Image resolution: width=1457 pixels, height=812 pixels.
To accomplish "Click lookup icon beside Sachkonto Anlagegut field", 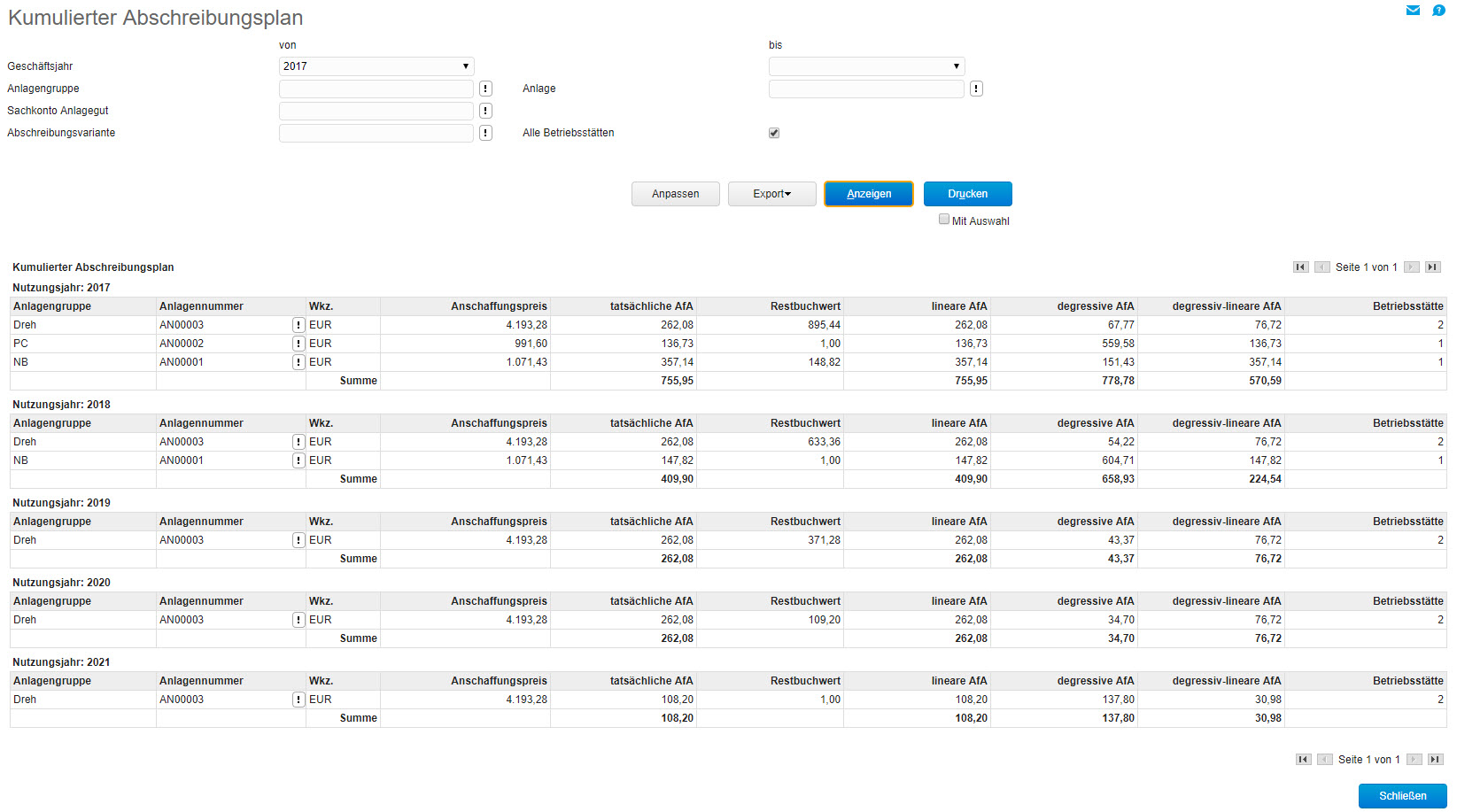I will [x=485, y=111].
